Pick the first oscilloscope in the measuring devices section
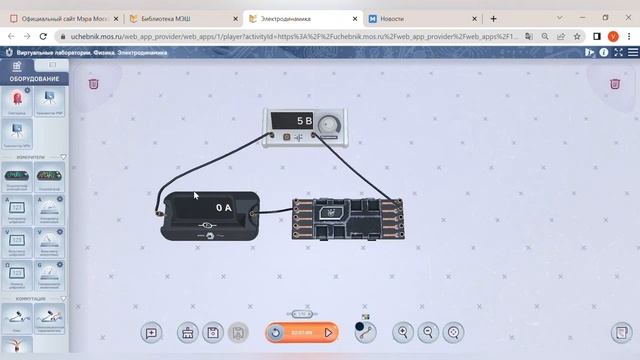Screen dimensions: 640x360 [x=17, y=177]
